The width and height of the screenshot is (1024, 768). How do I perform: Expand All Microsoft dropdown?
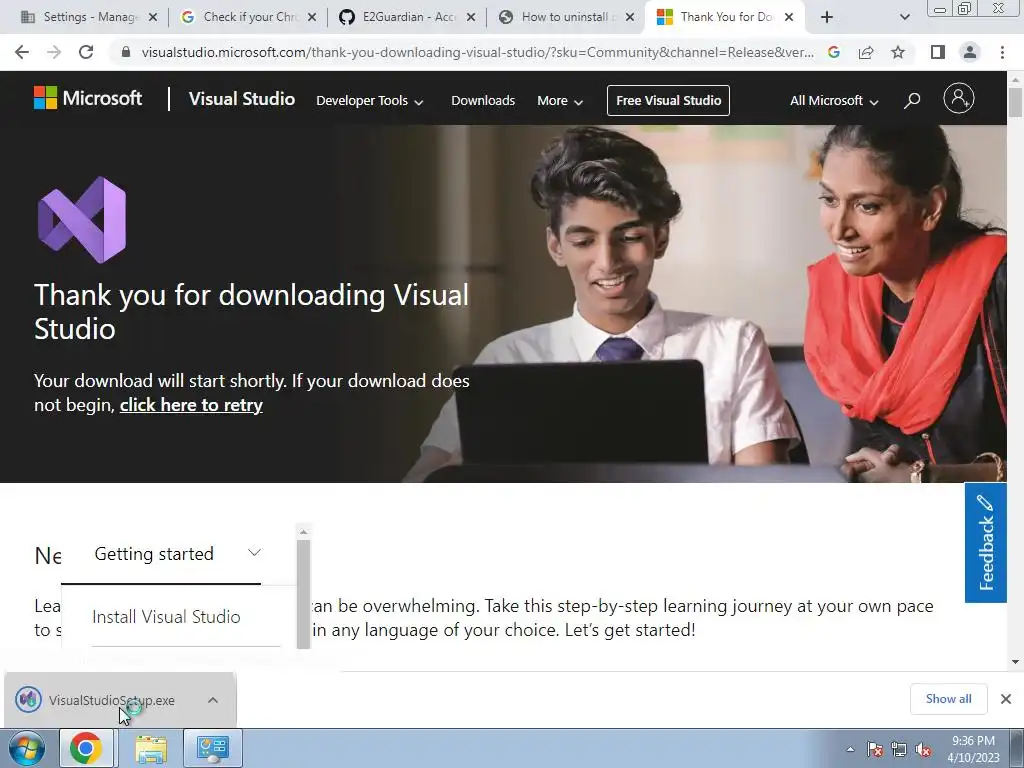click(834, 101)
